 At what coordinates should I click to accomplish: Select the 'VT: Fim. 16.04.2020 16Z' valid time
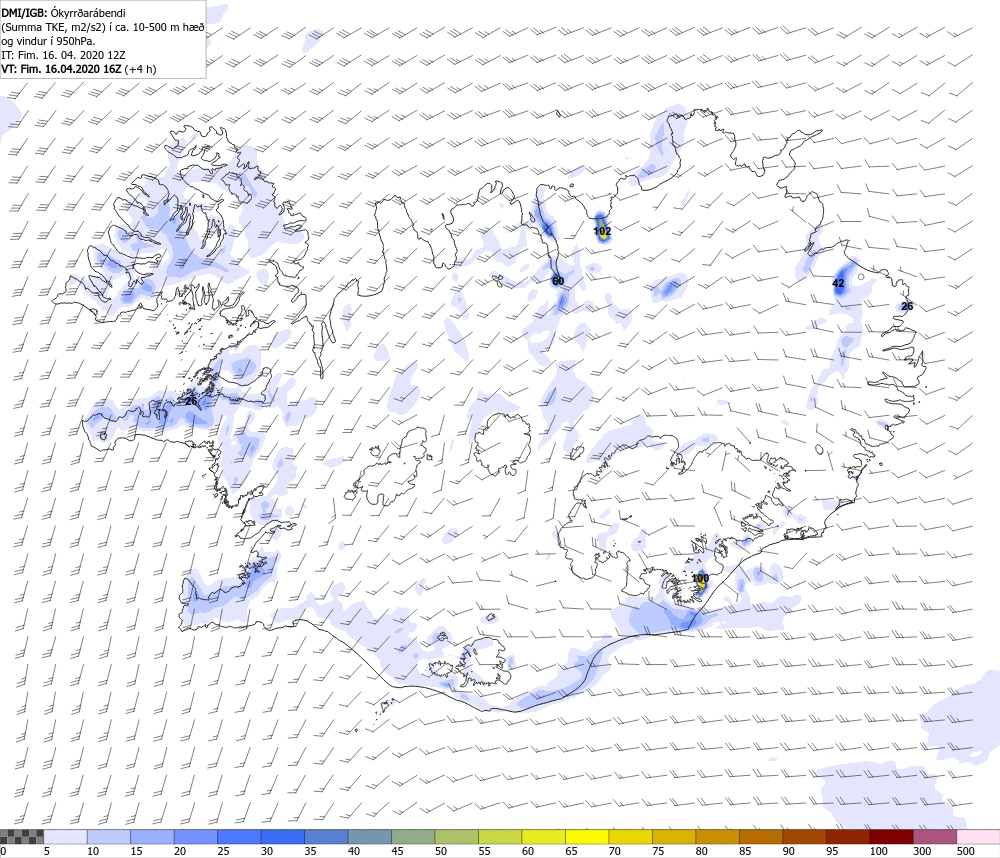(x=61, y=69)
